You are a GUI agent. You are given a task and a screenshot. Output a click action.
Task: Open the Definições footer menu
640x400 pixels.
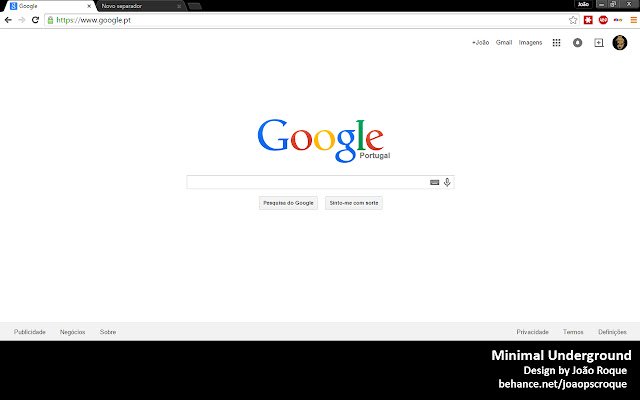click(612, 332)
